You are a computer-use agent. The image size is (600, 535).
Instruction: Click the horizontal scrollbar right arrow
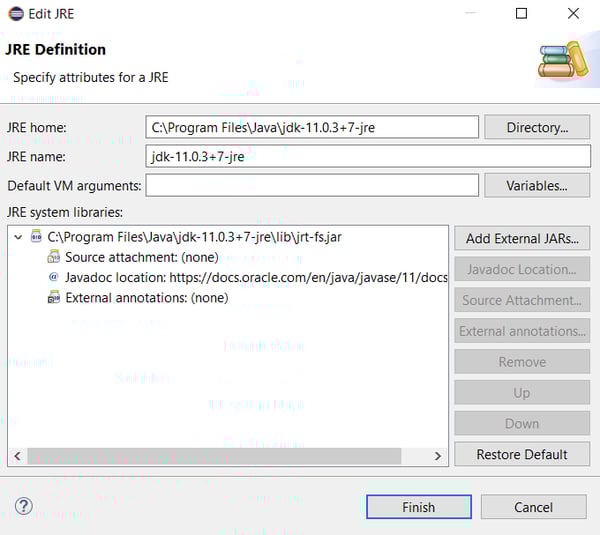click(437, 456)
